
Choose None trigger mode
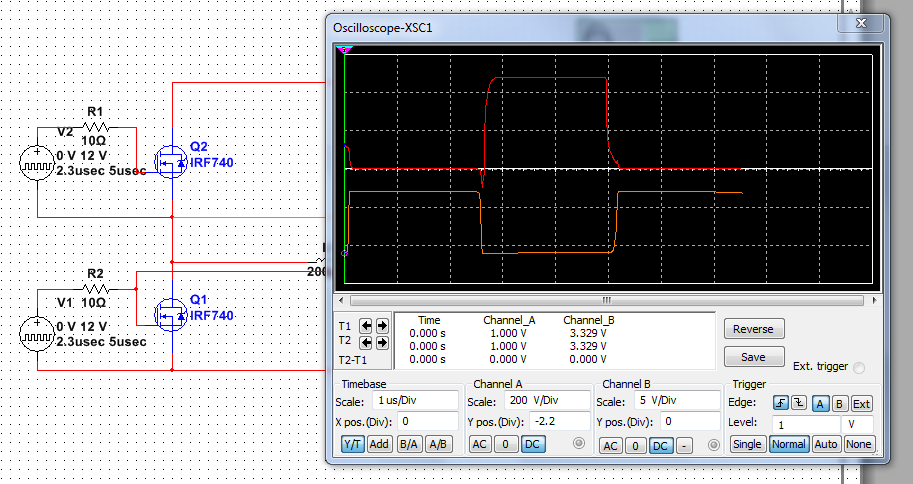[858, 444]
